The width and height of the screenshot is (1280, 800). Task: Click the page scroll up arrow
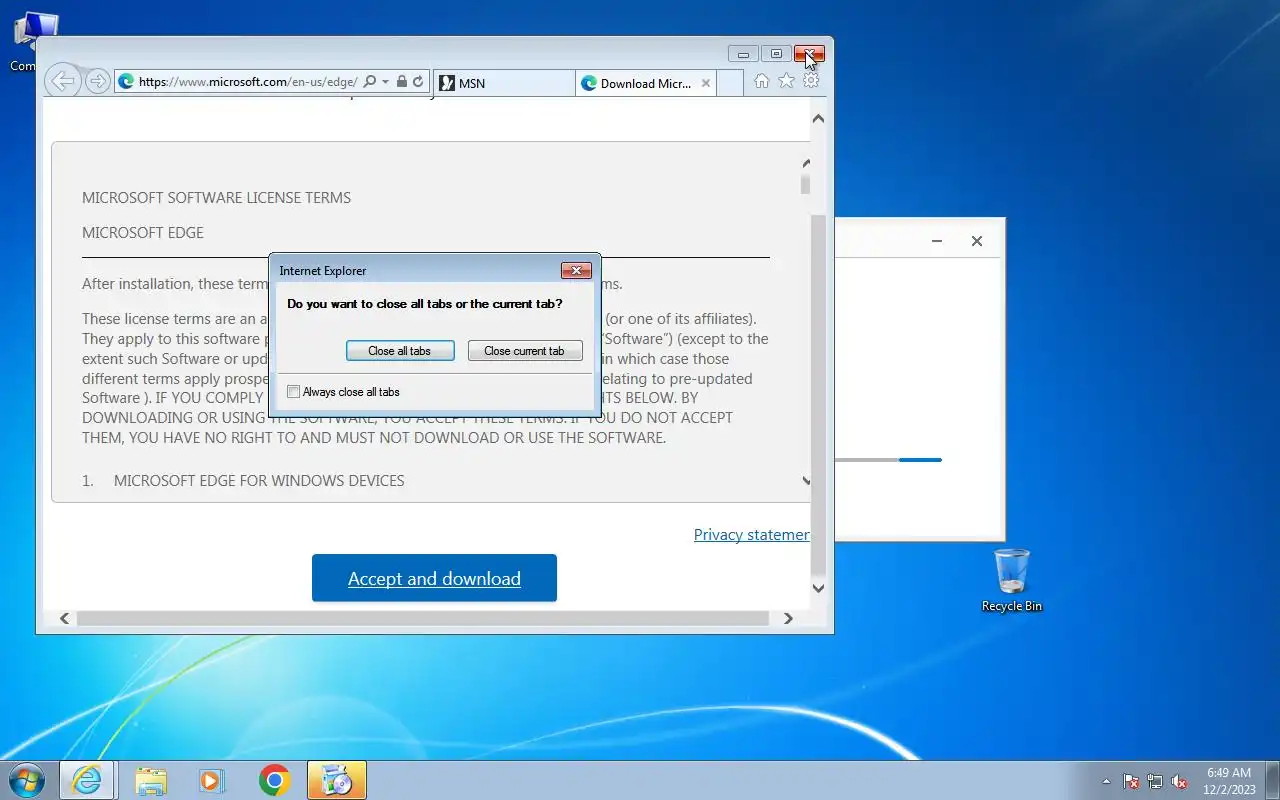[818, 119]
